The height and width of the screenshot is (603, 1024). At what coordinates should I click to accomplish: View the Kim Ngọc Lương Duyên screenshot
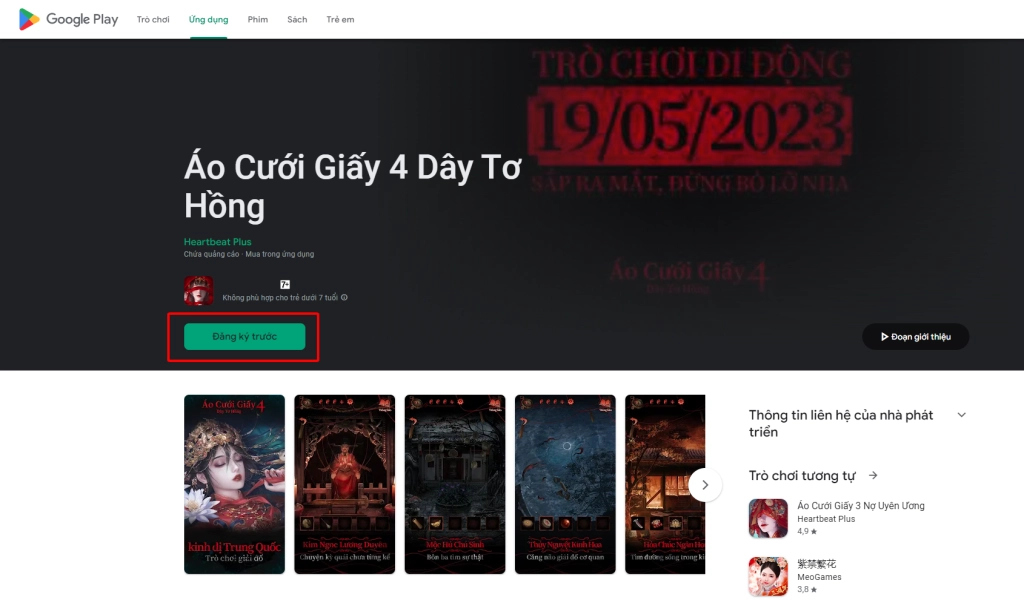click(345, 484)
